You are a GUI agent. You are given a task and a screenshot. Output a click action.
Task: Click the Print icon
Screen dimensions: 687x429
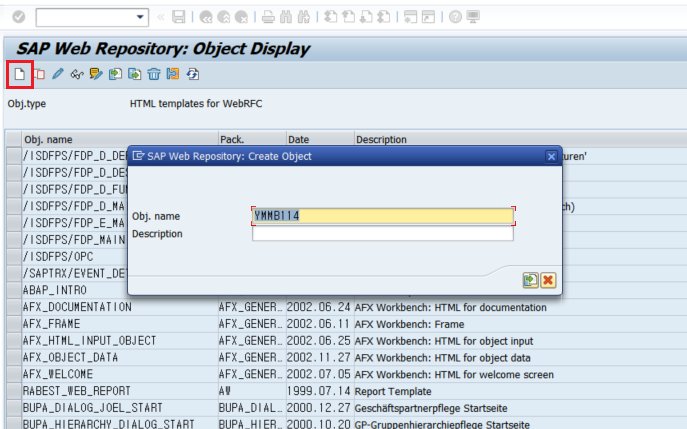[x=268, y=17]
